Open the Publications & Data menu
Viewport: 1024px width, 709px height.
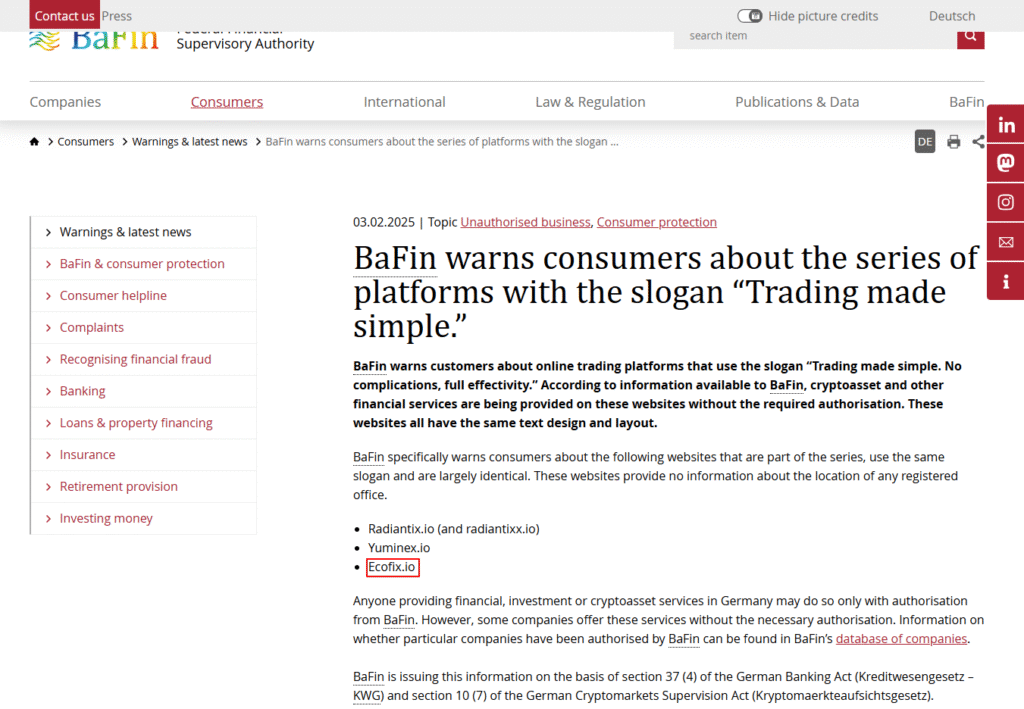click(797, 102)
